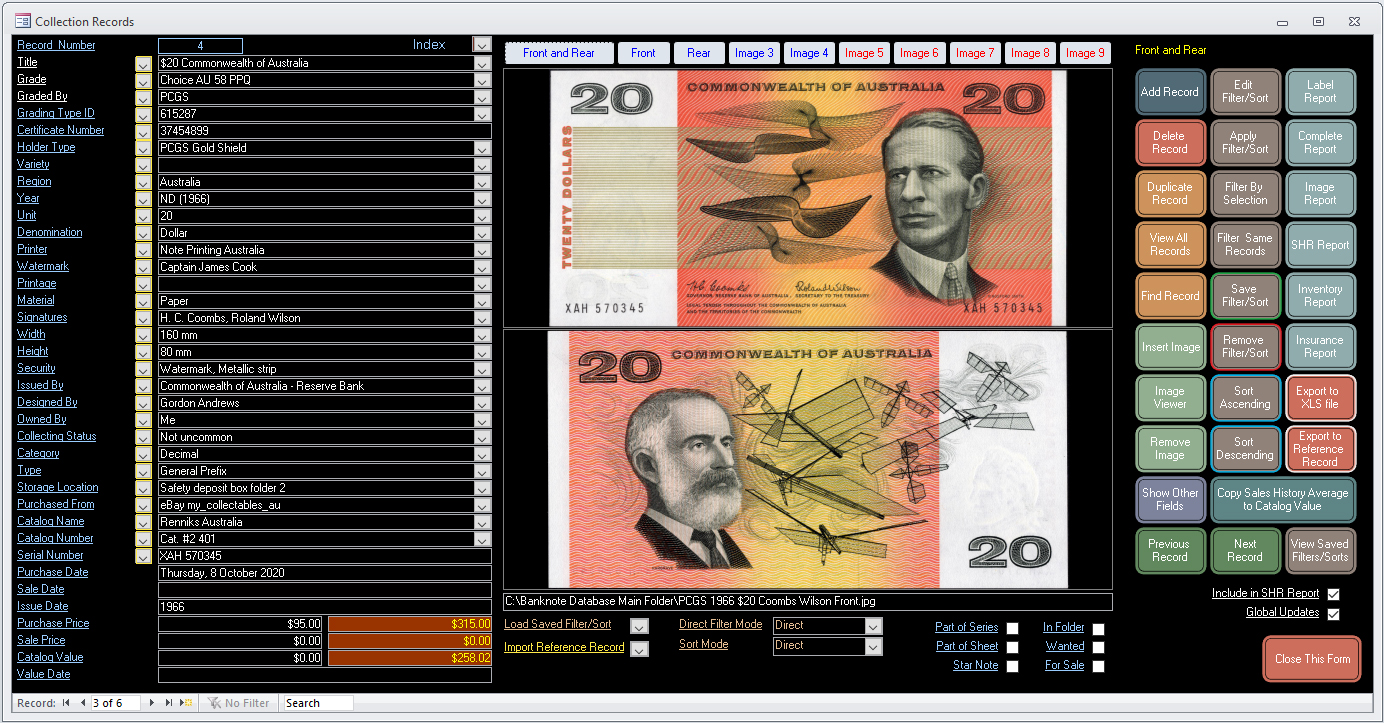Expand the Grade dropdown
The image size is (1384, 723).
tap(482, 80)
